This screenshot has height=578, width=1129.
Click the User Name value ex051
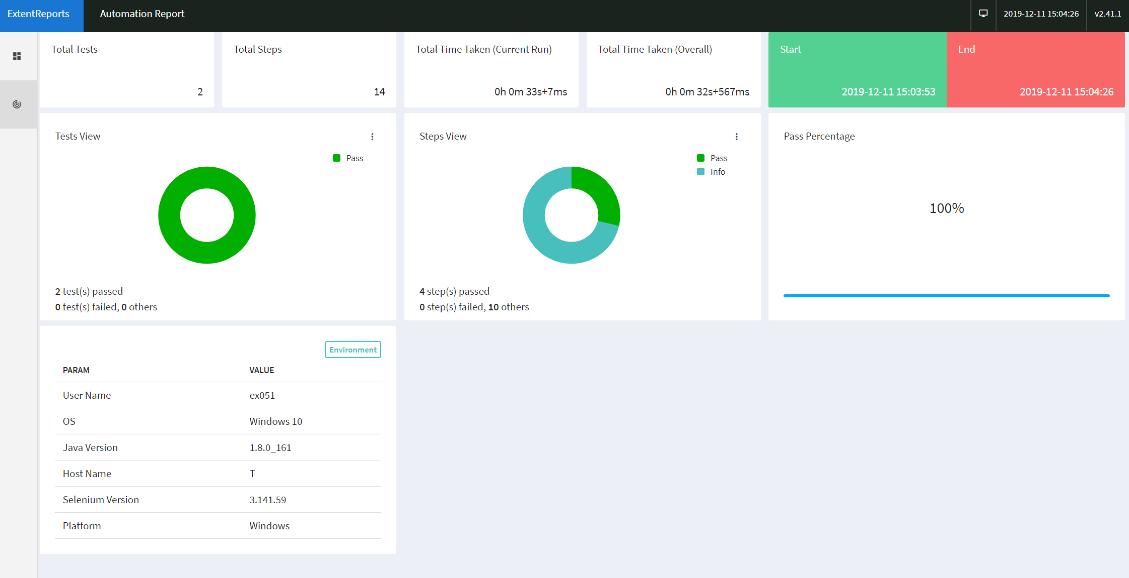coord(262,395)
